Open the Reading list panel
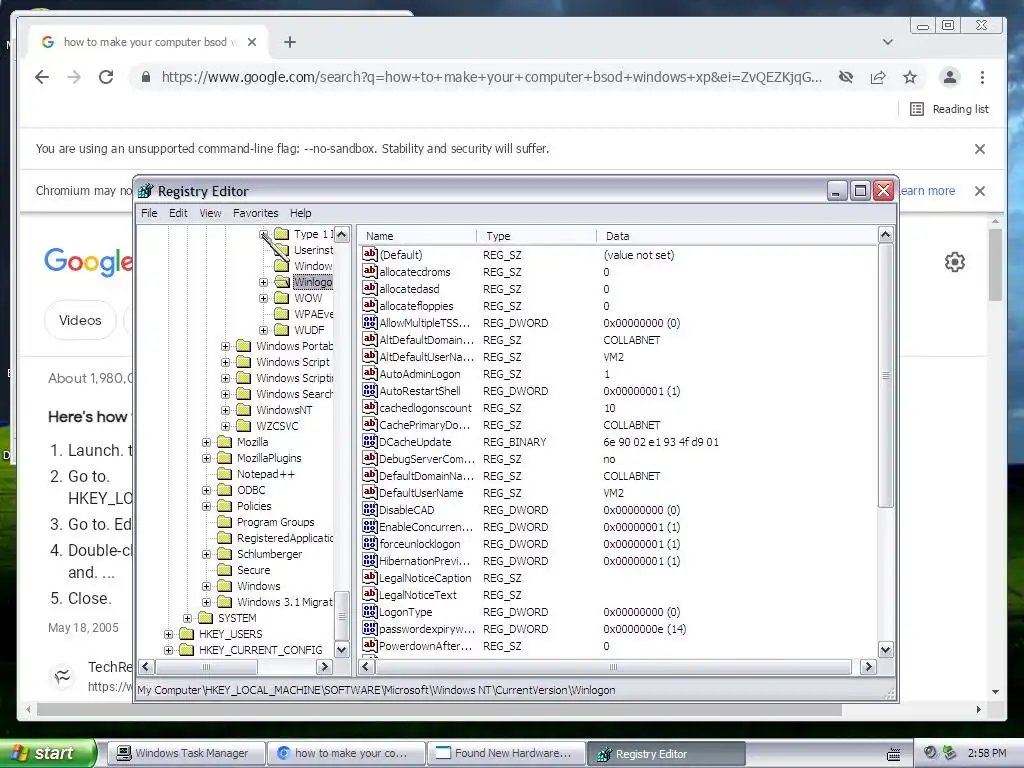Screen dimensions: 1024x768 [950, 109]
